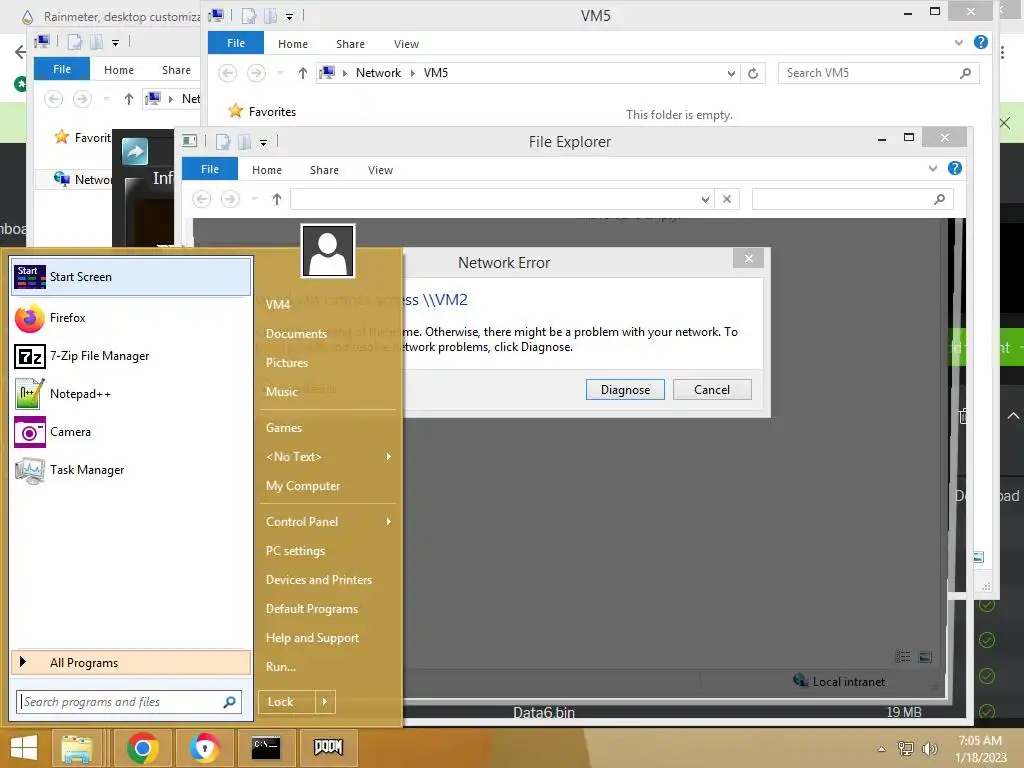Open the View tab in File Explorer window

click(x=380, y=170)
